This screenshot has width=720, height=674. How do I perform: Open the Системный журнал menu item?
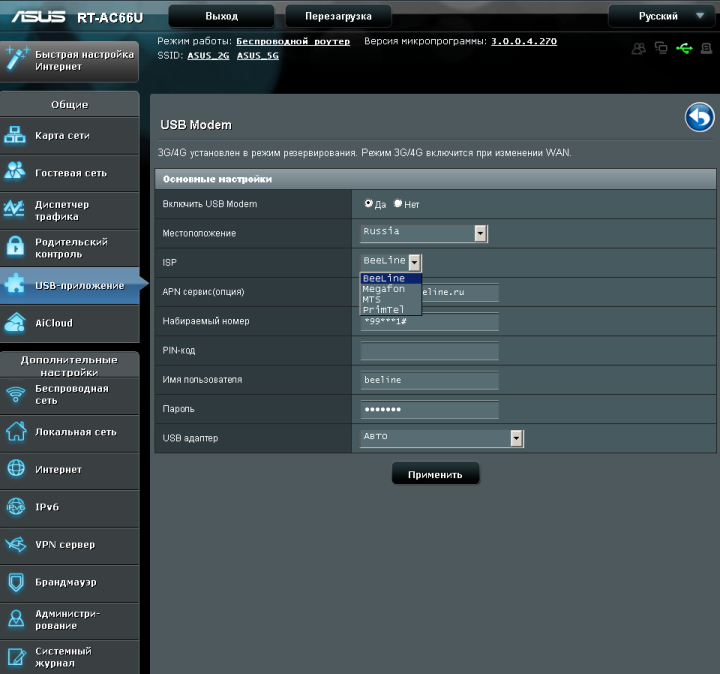(69, 657)
